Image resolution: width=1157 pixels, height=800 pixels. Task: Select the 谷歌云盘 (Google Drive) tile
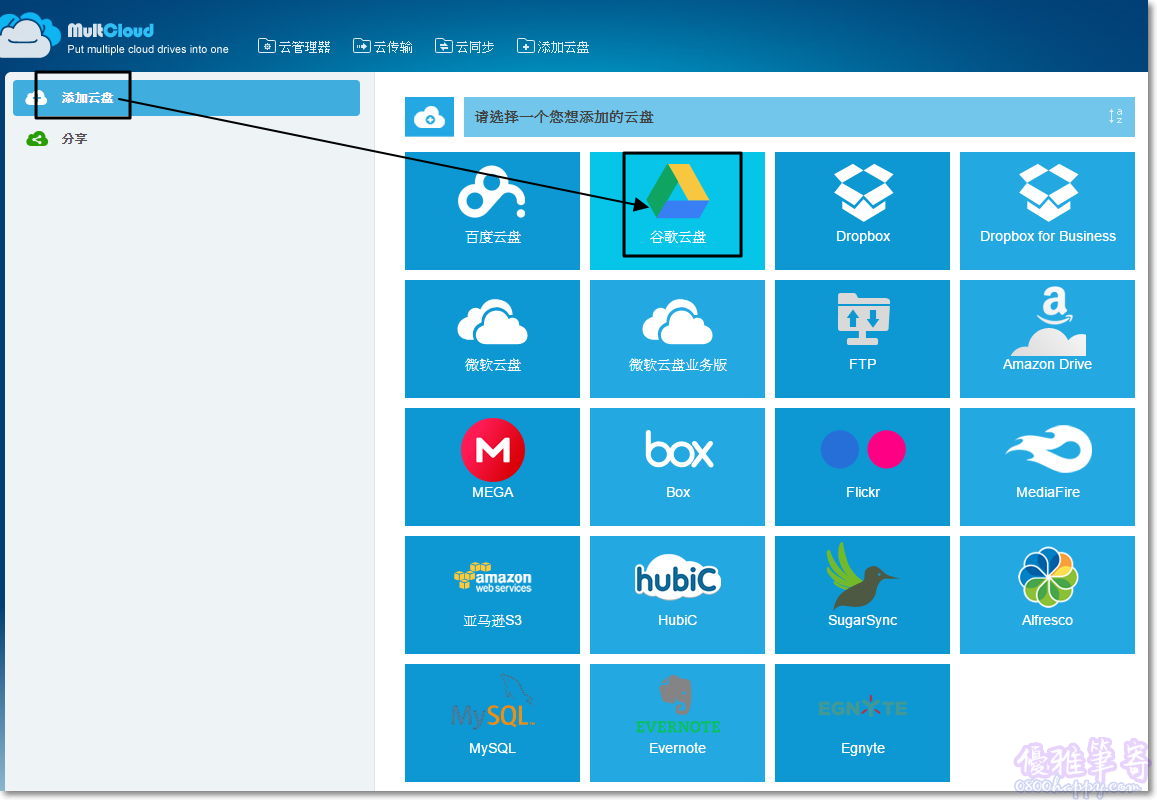tap(677, 210)
